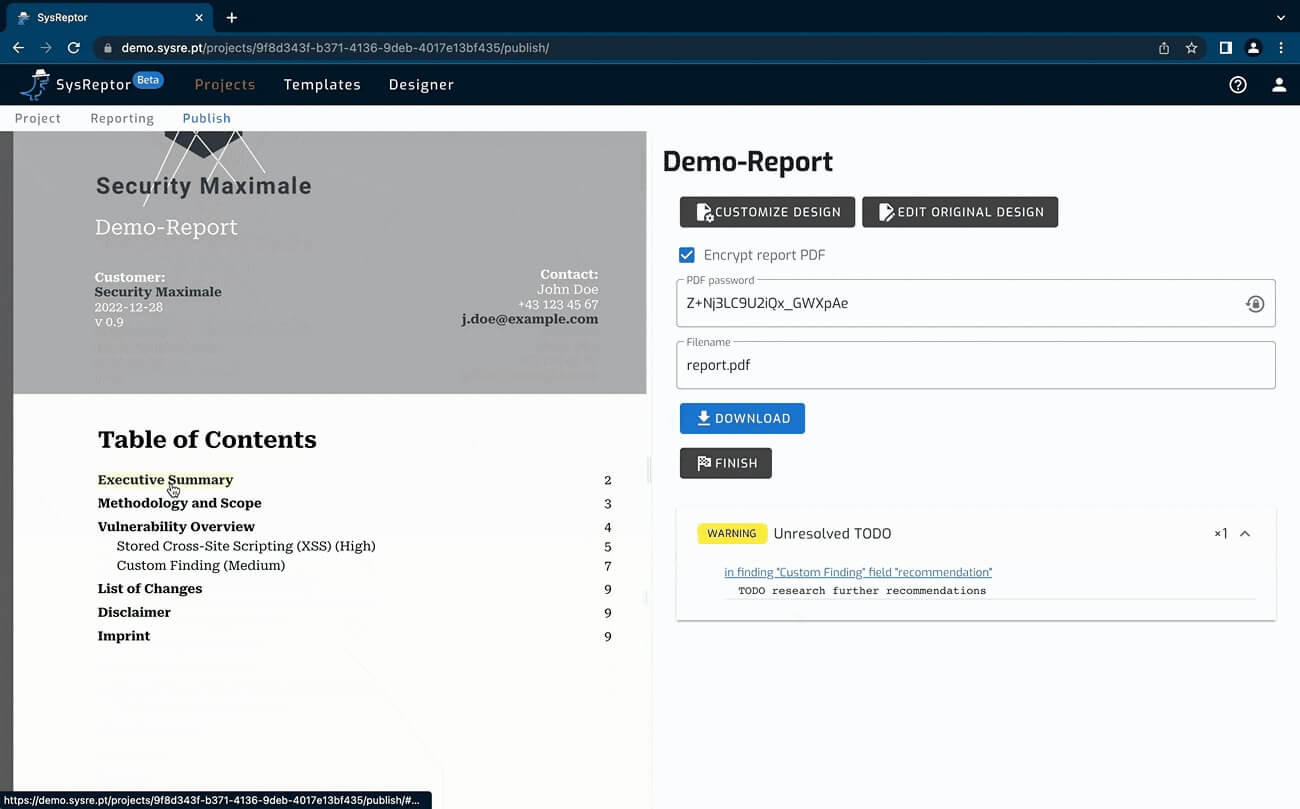Close the SysReptor browser tab

click(x=199, y=17)
